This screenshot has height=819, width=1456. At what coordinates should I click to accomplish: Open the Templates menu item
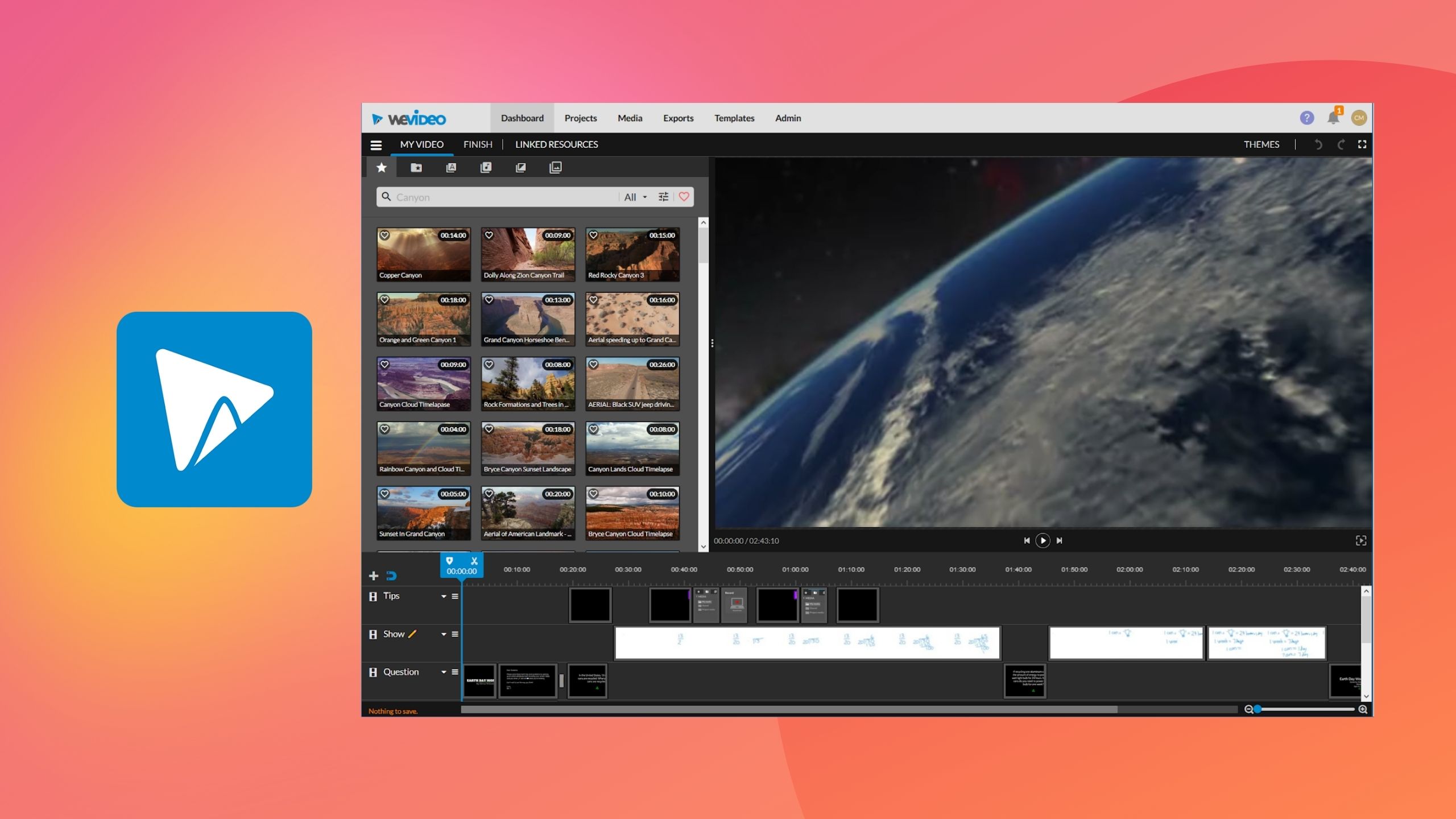734,118
